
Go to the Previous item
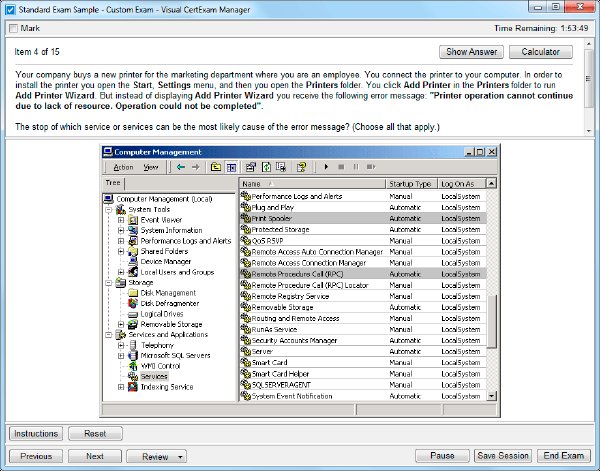tap(36, 456)
